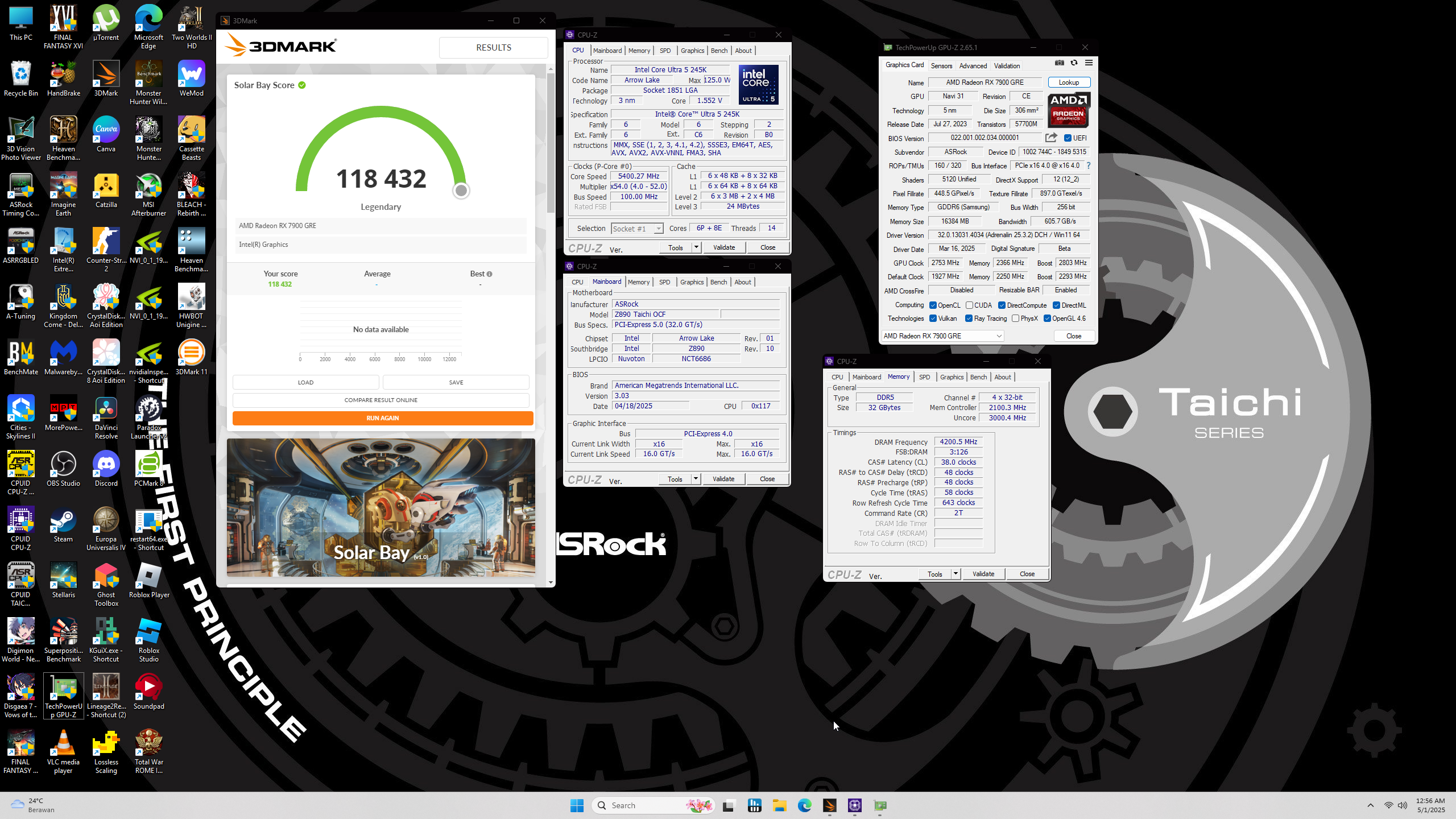Toggle the Vulkan checkbox
1456x819 pixels.
click(x=933, y=318)
